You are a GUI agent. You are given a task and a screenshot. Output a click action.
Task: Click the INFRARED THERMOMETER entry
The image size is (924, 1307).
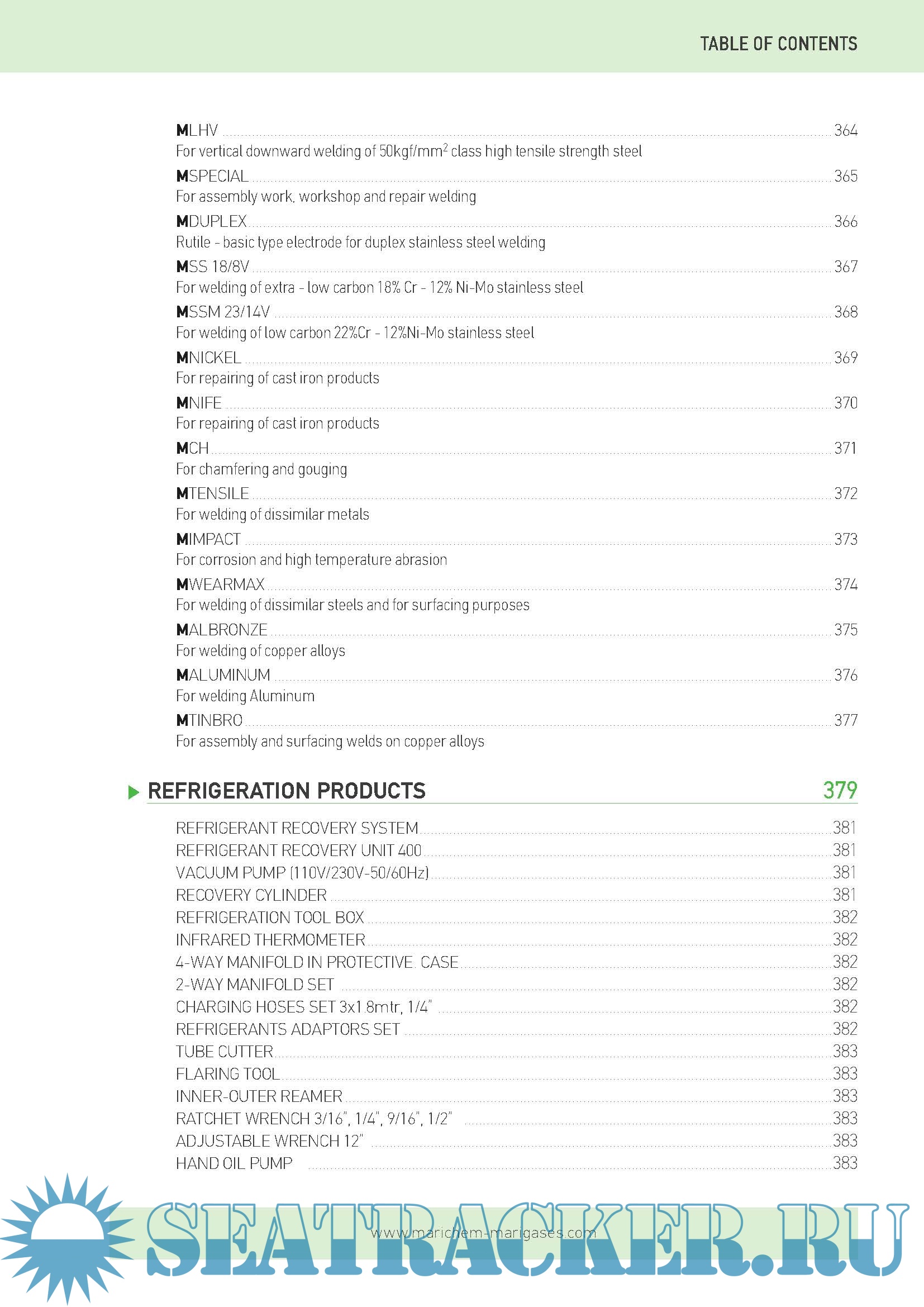[270, 940]
